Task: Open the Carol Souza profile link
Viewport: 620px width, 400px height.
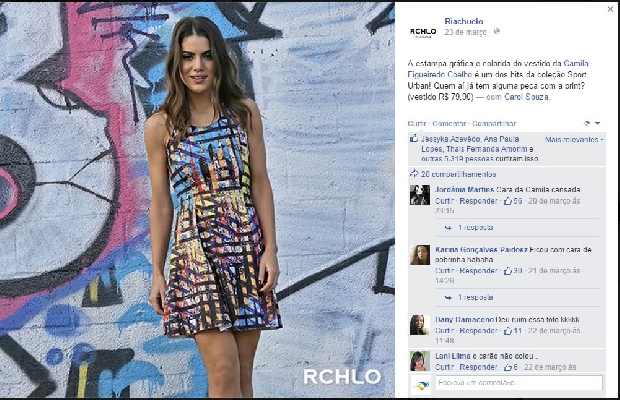Action: pos(526,97)
